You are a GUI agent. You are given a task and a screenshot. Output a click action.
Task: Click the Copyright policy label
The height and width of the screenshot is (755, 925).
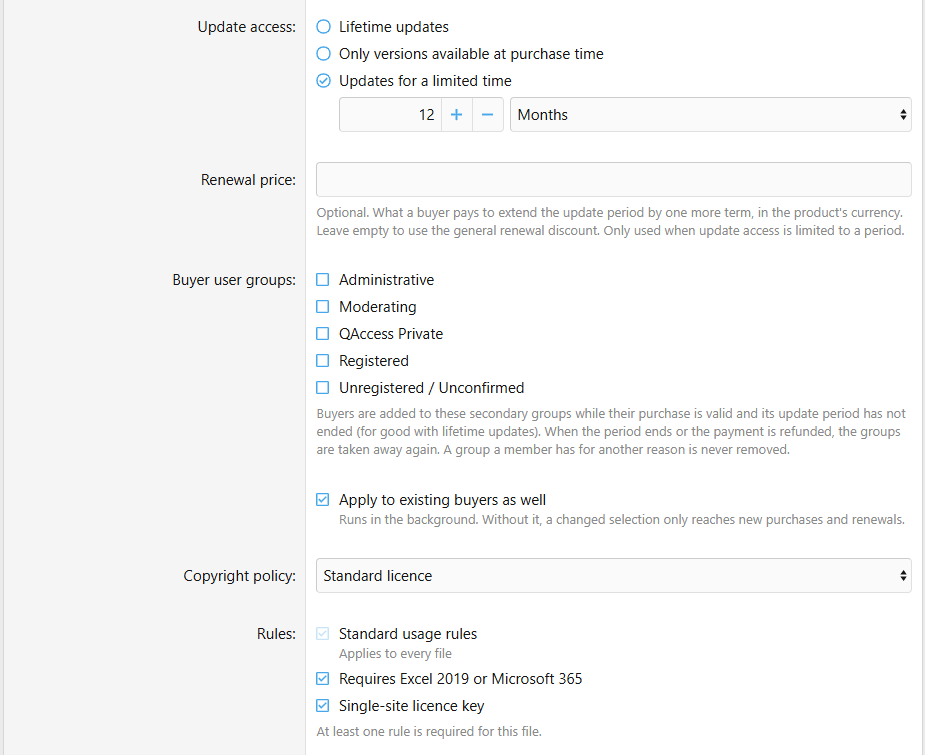click(240, 576)
